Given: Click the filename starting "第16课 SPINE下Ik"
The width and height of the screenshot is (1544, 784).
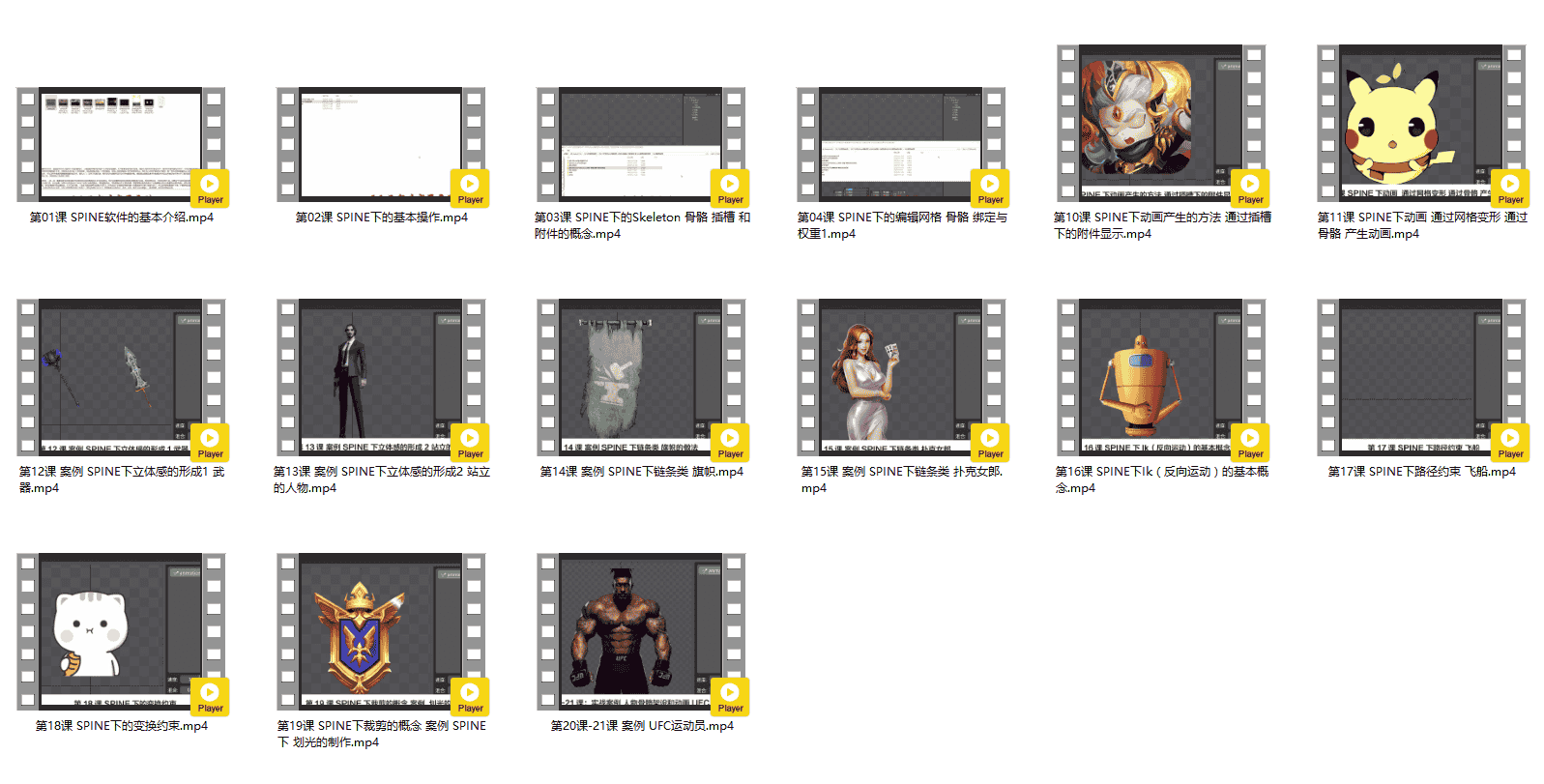Looking at the screenshot, I should (x=1162, y=479).
